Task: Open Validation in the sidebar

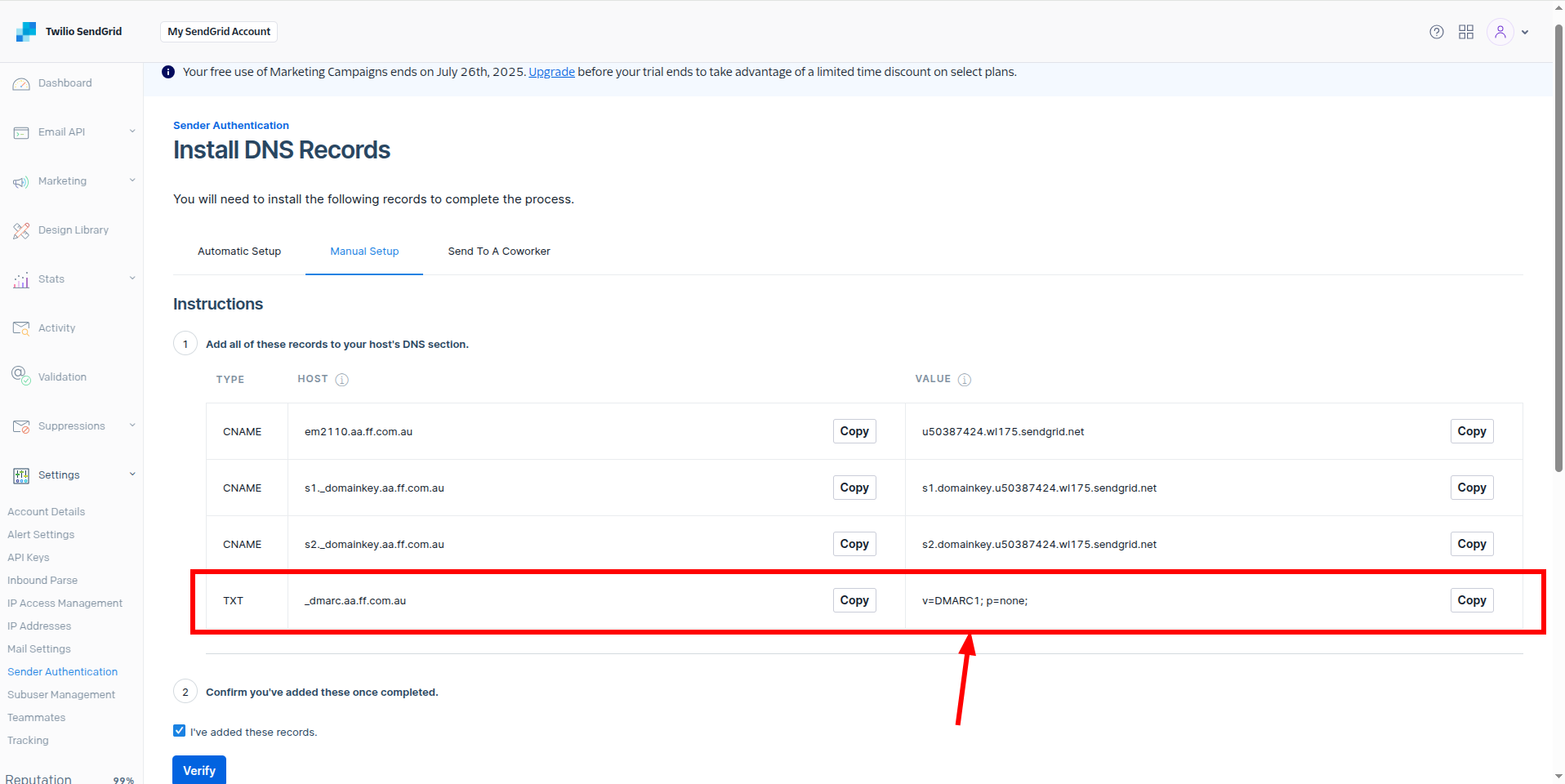Action: coord(62,377)
